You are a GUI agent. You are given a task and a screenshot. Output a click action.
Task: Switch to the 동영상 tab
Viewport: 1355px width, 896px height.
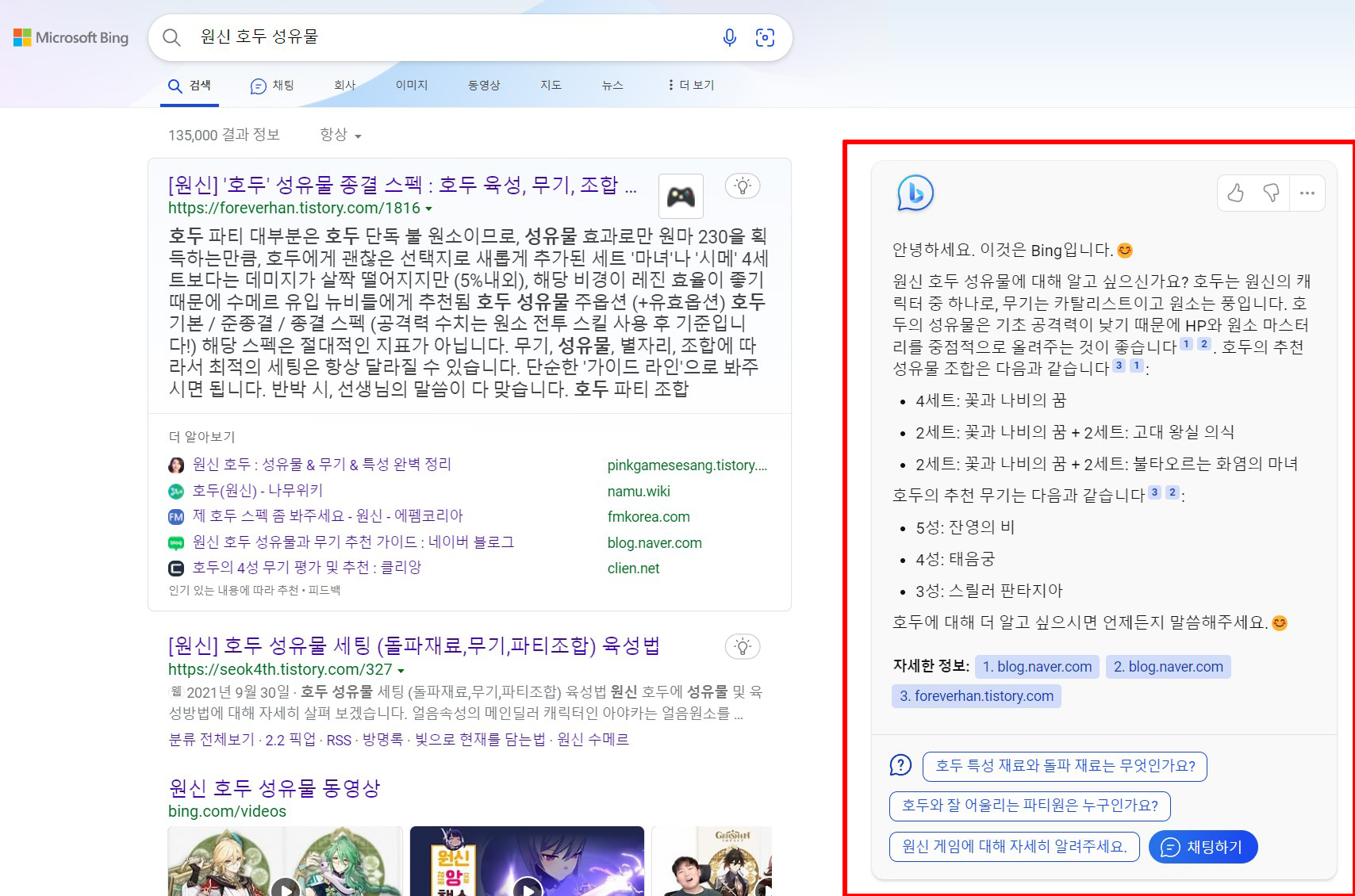(484, 85)
